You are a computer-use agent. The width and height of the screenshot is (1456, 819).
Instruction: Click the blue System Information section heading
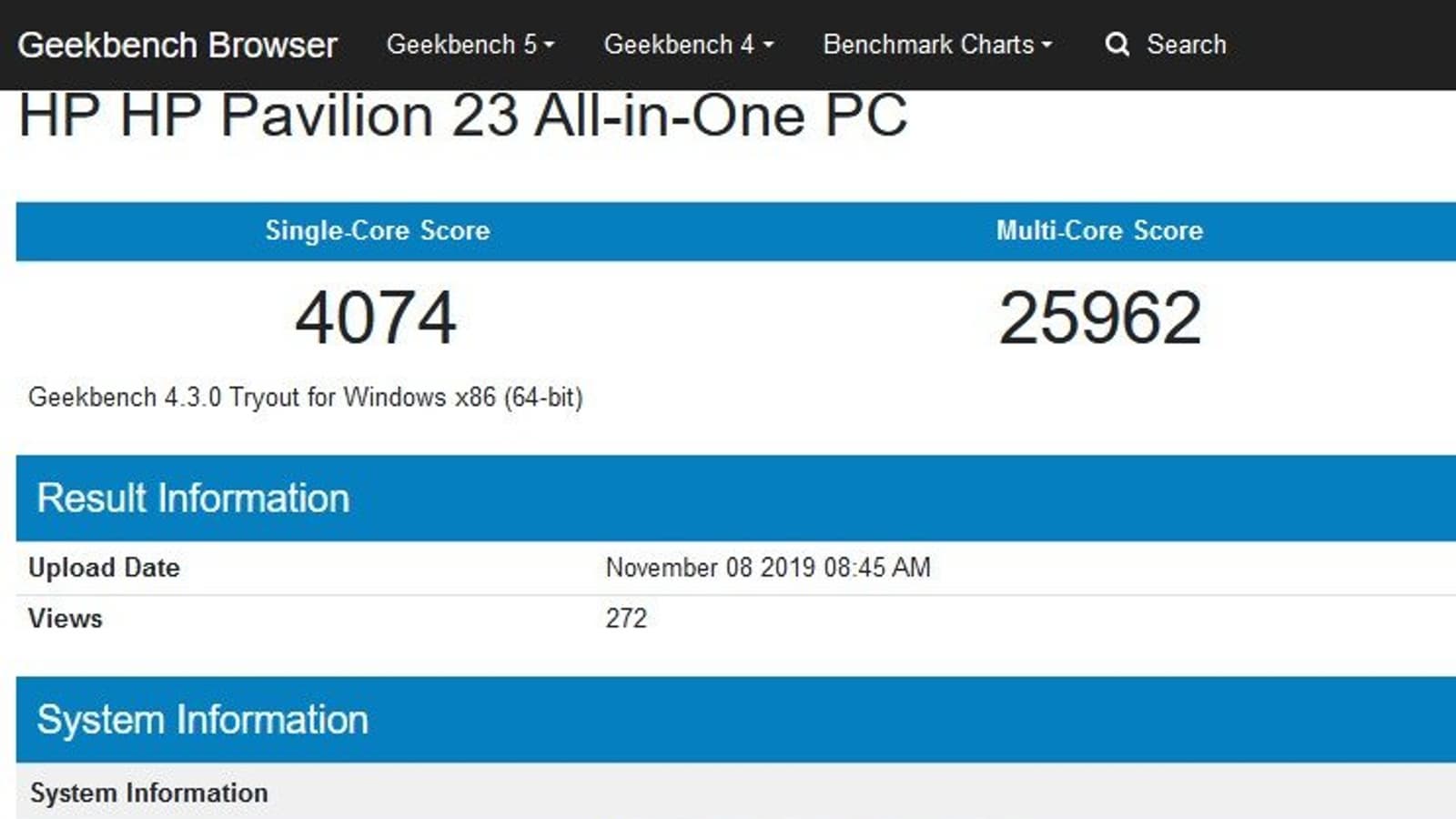202,720
